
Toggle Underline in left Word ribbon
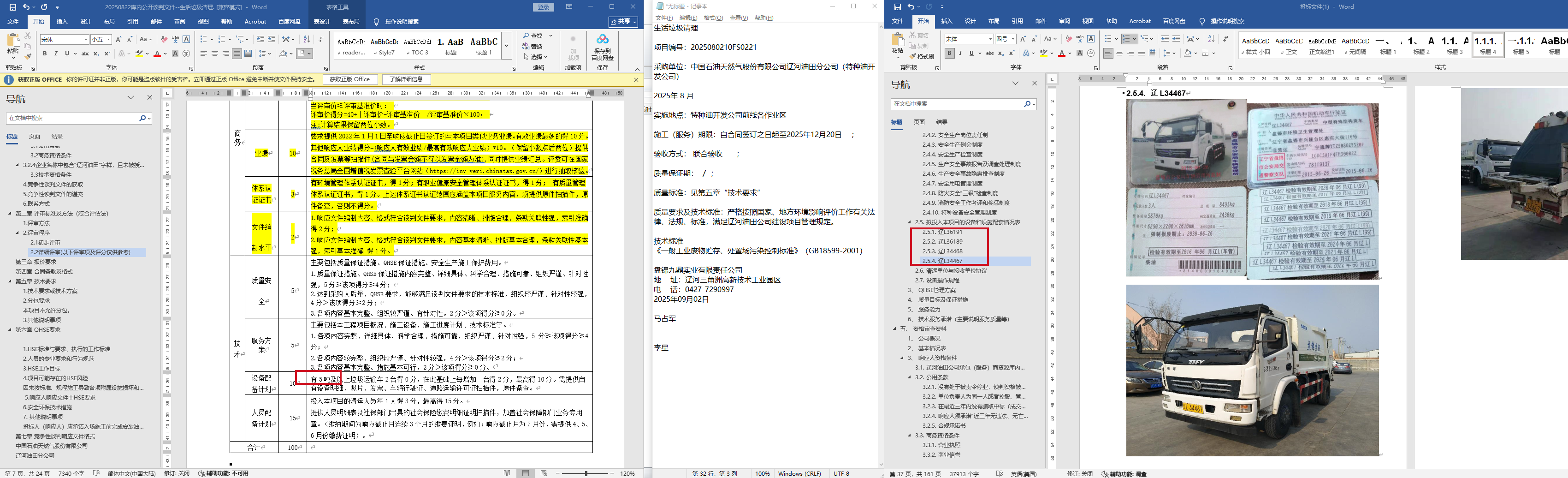(66, 54)
